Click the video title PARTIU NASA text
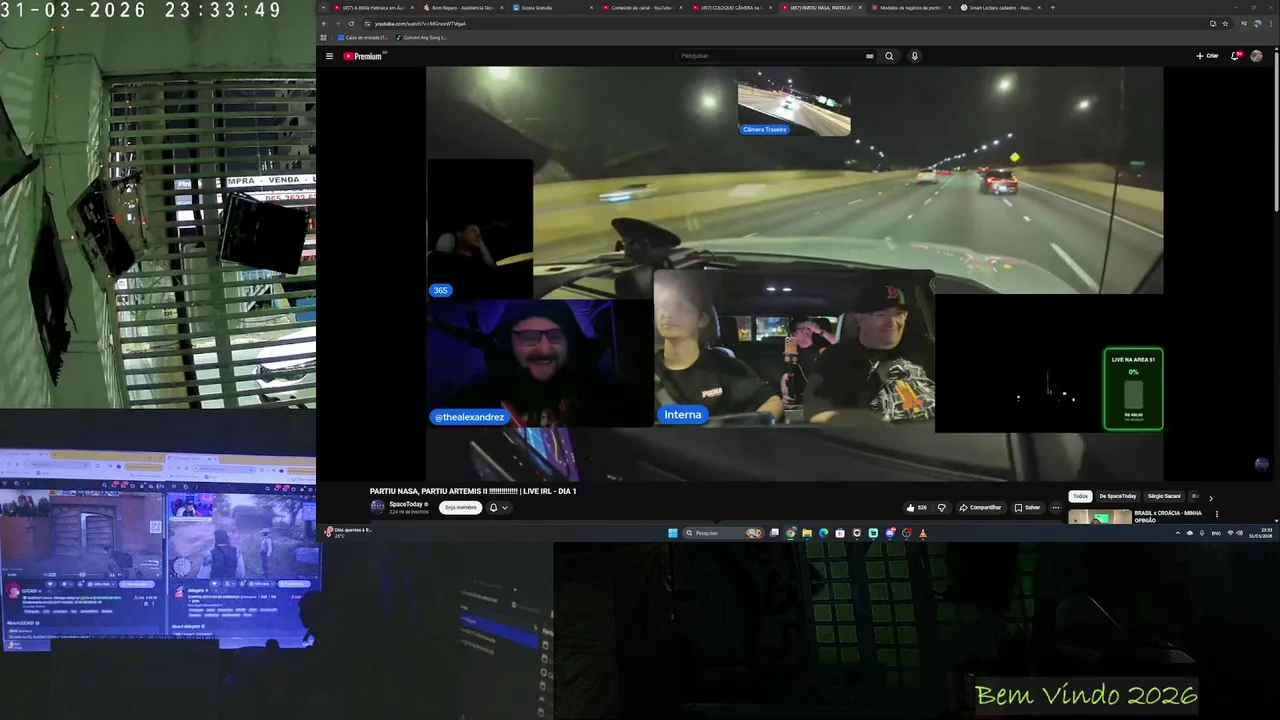Screen dimensions: 1280x720 click(x=473, y=491)
